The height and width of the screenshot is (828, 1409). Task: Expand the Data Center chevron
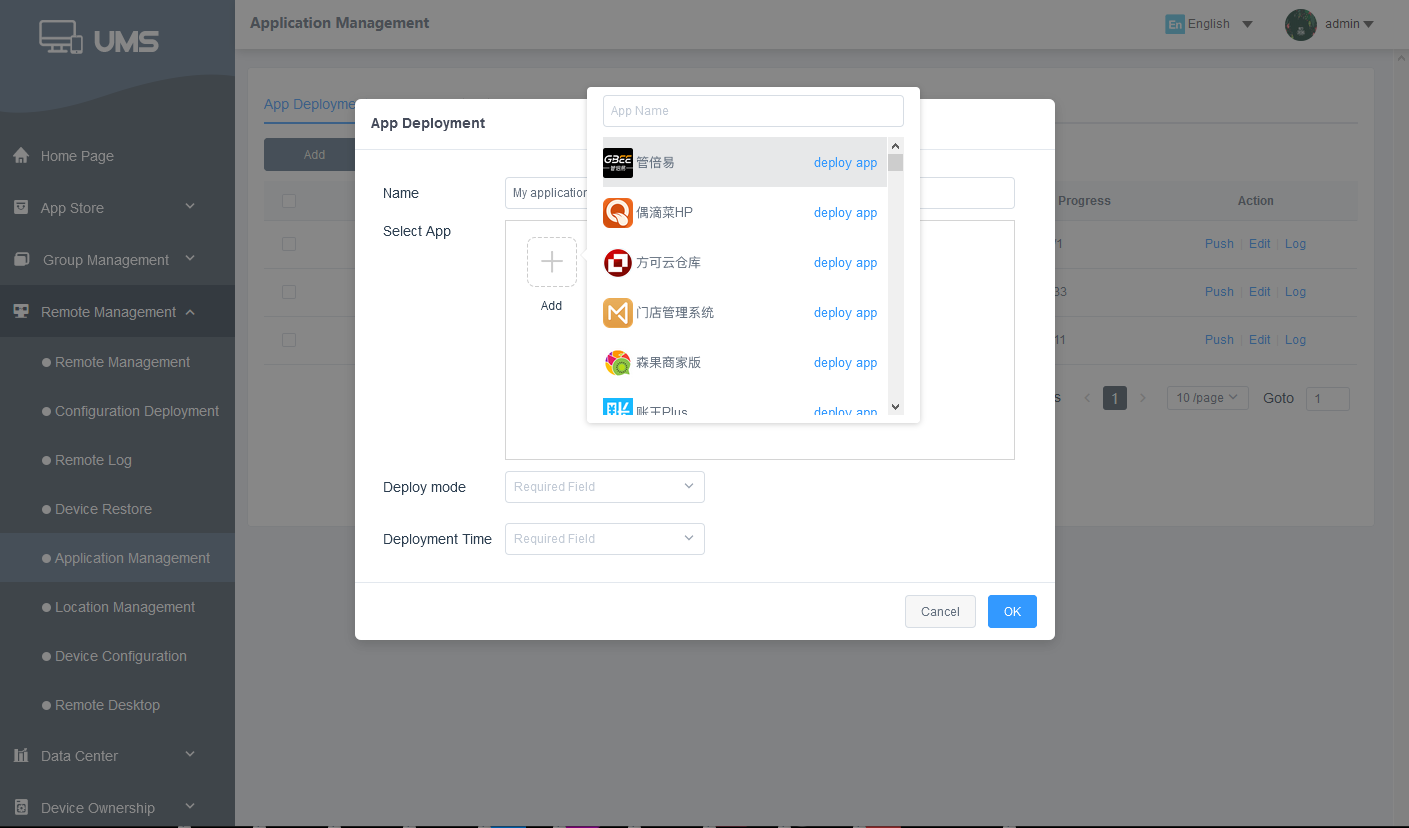coord(190,755)
